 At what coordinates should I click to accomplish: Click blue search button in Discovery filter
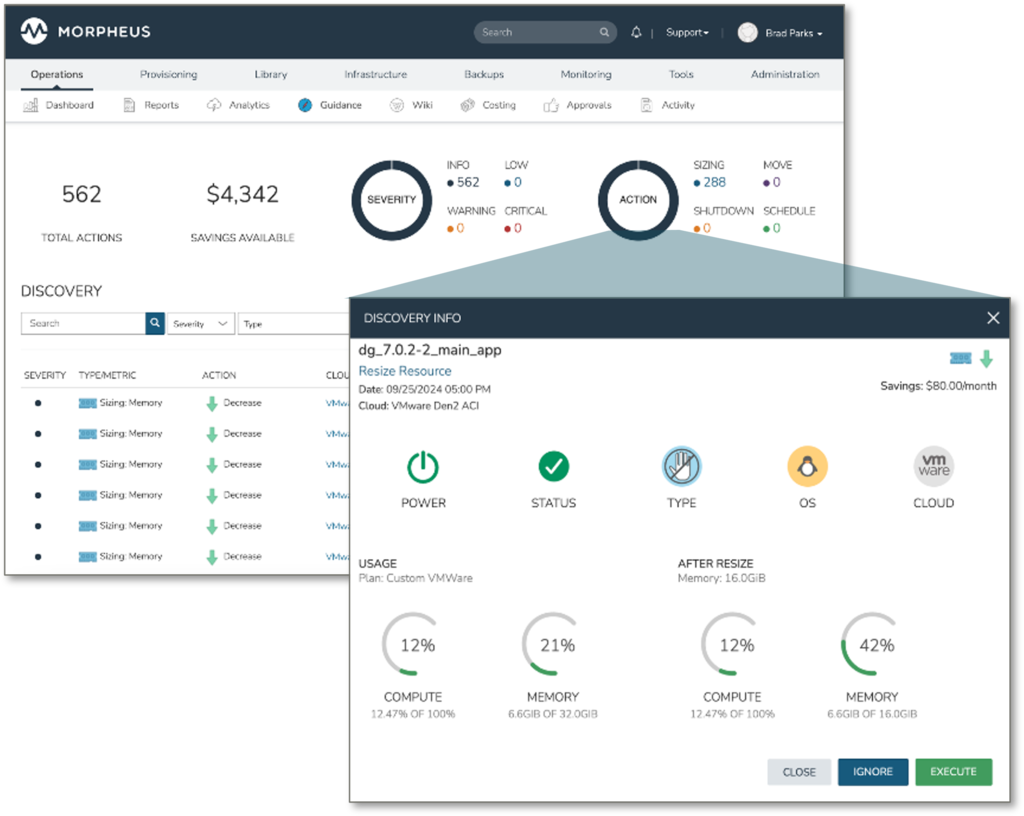(155, 323)
